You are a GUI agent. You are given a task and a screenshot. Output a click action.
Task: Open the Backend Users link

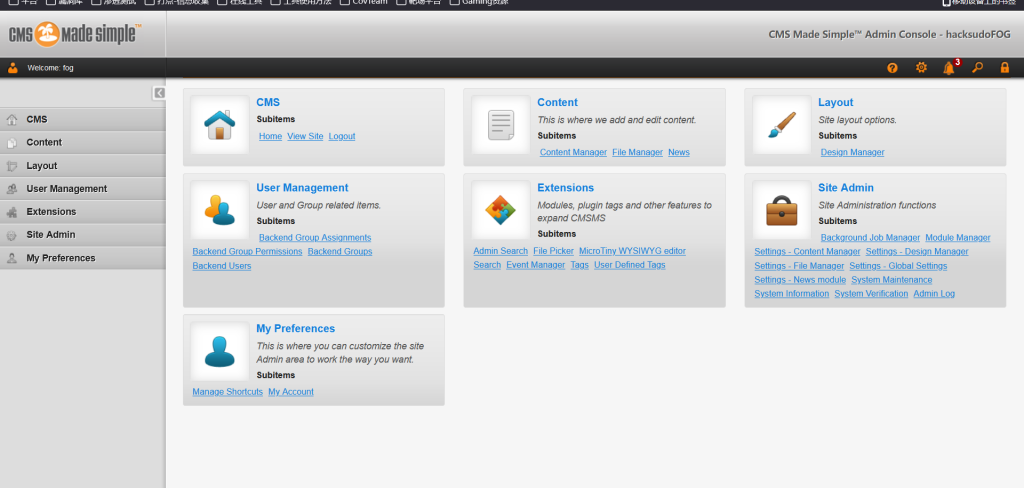click(221, 266)
